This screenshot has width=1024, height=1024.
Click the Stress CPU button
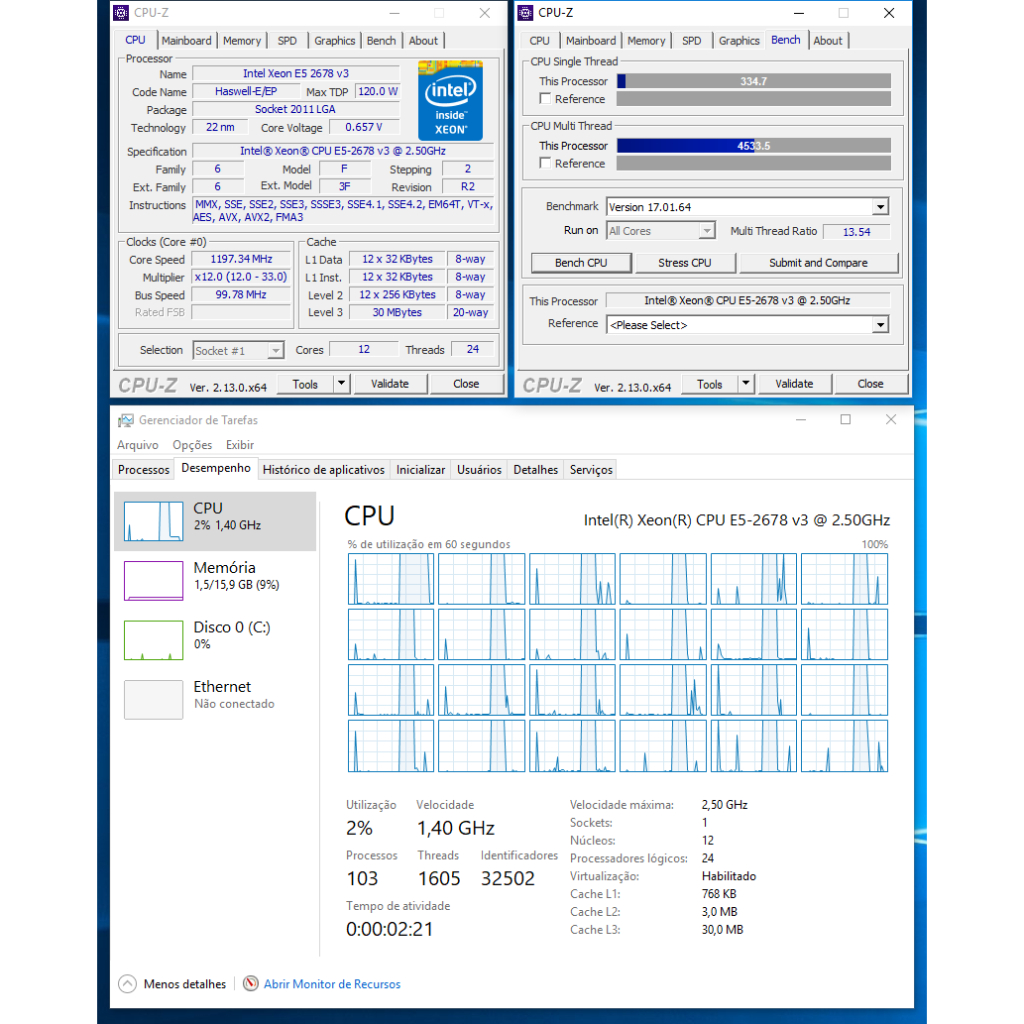[684, 263]
